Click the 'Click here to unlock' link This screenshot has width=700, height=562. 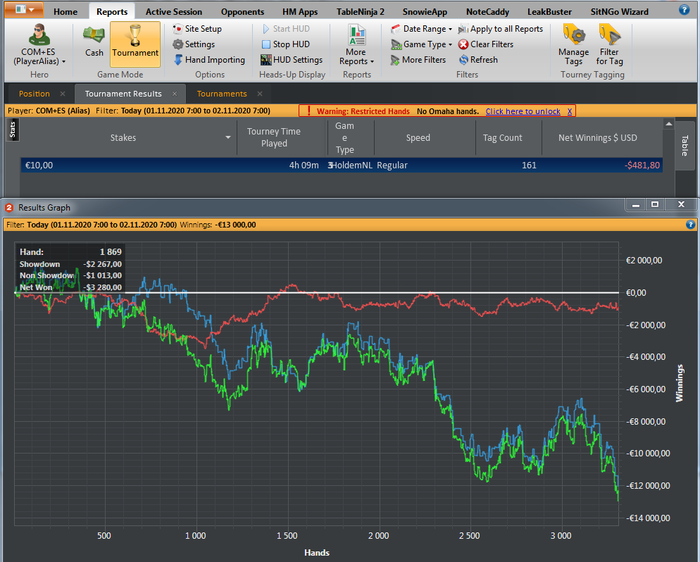coord(523,111)
